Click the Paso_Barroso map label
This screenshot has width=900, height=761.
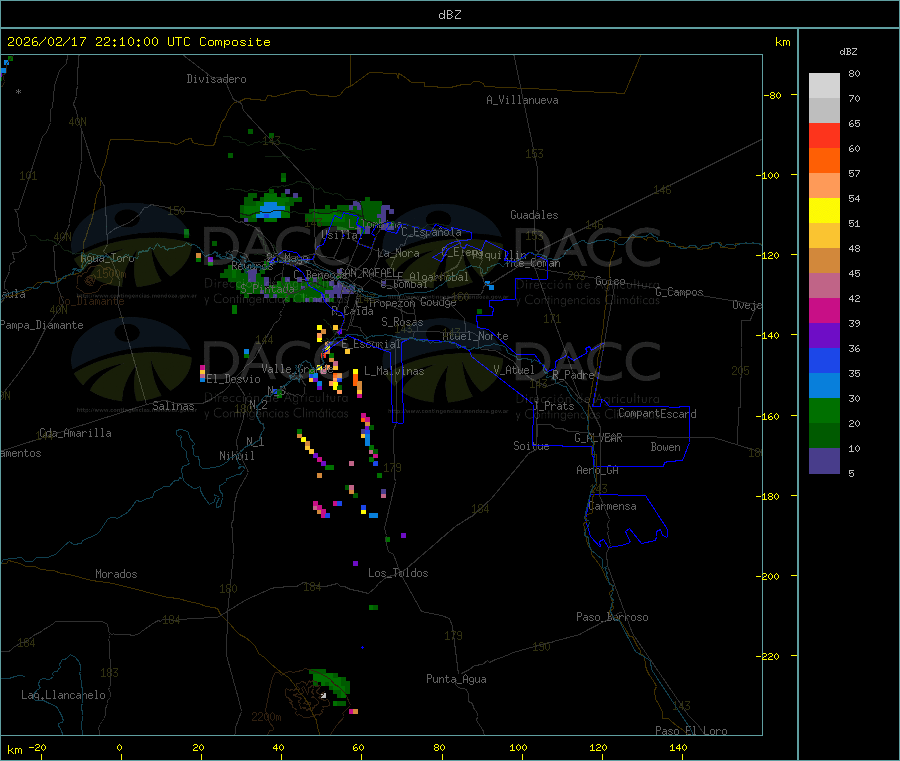click(612, 617)
